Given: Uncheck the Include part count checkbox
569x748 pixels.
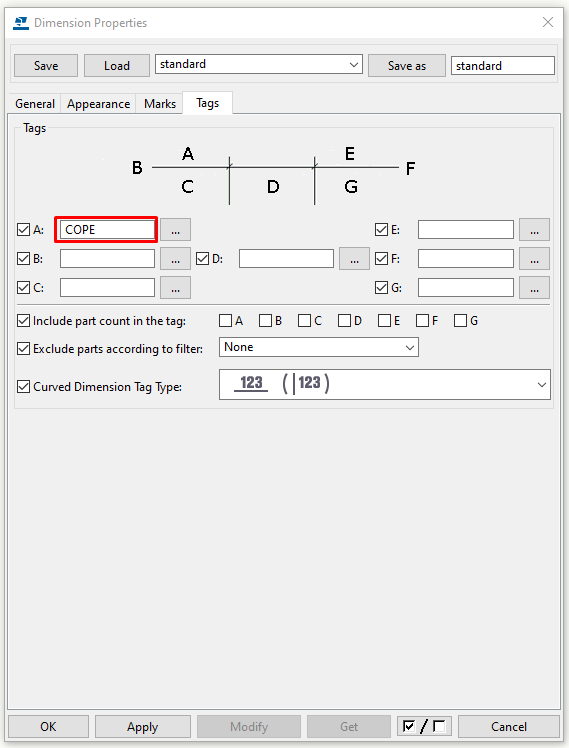Looking at the screenshot, I should [23, 321].
